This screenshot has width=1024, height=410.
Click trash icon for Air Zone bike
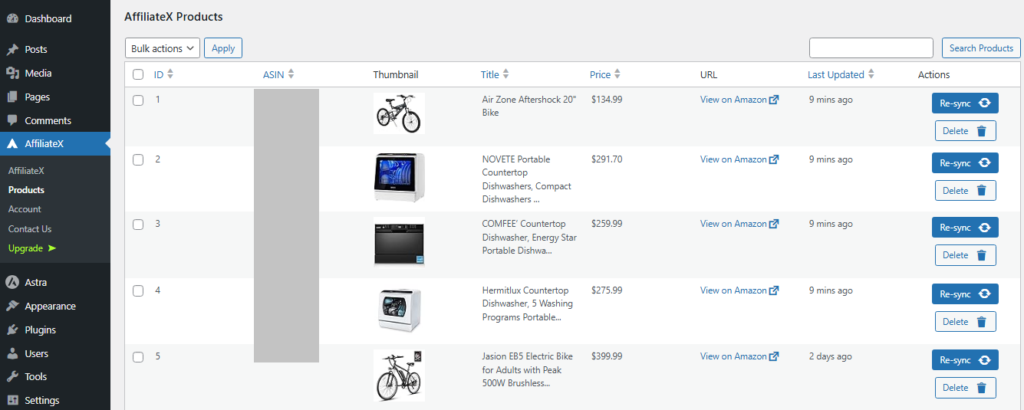981,131
